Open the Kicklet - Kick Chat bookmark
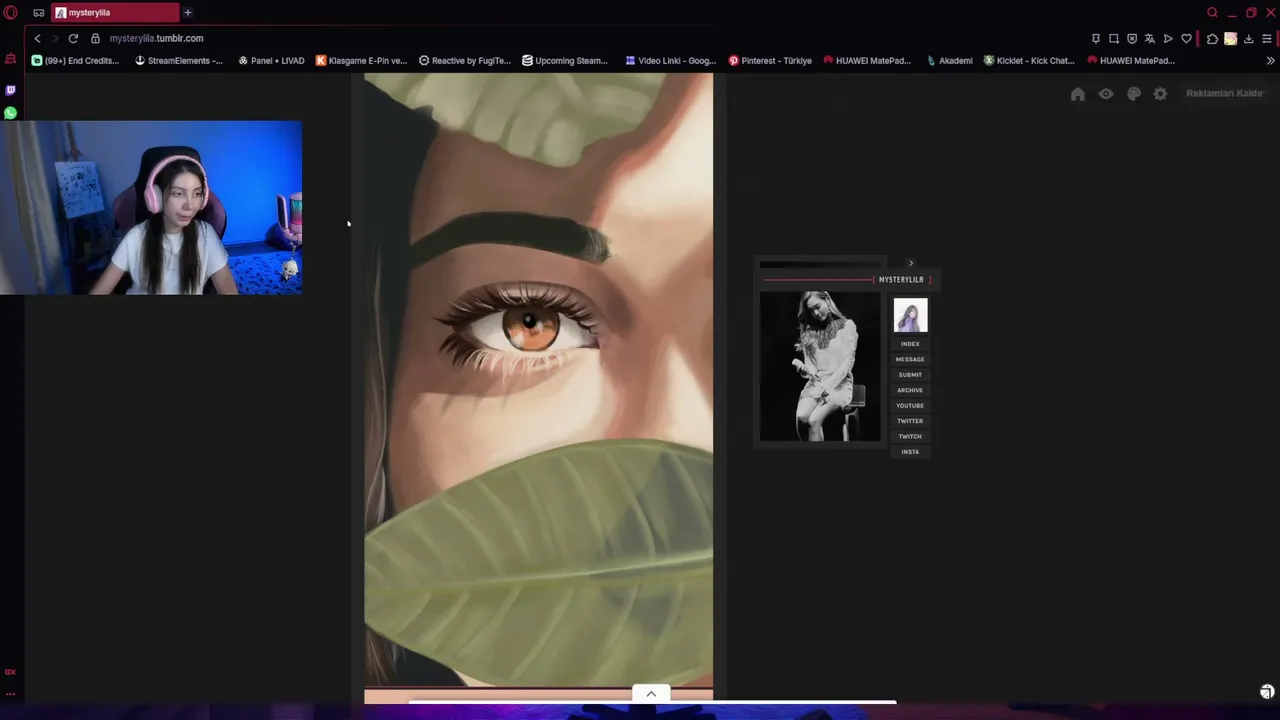The height and width of the screenshot is (720, 1280). [x=1028, y=60]
